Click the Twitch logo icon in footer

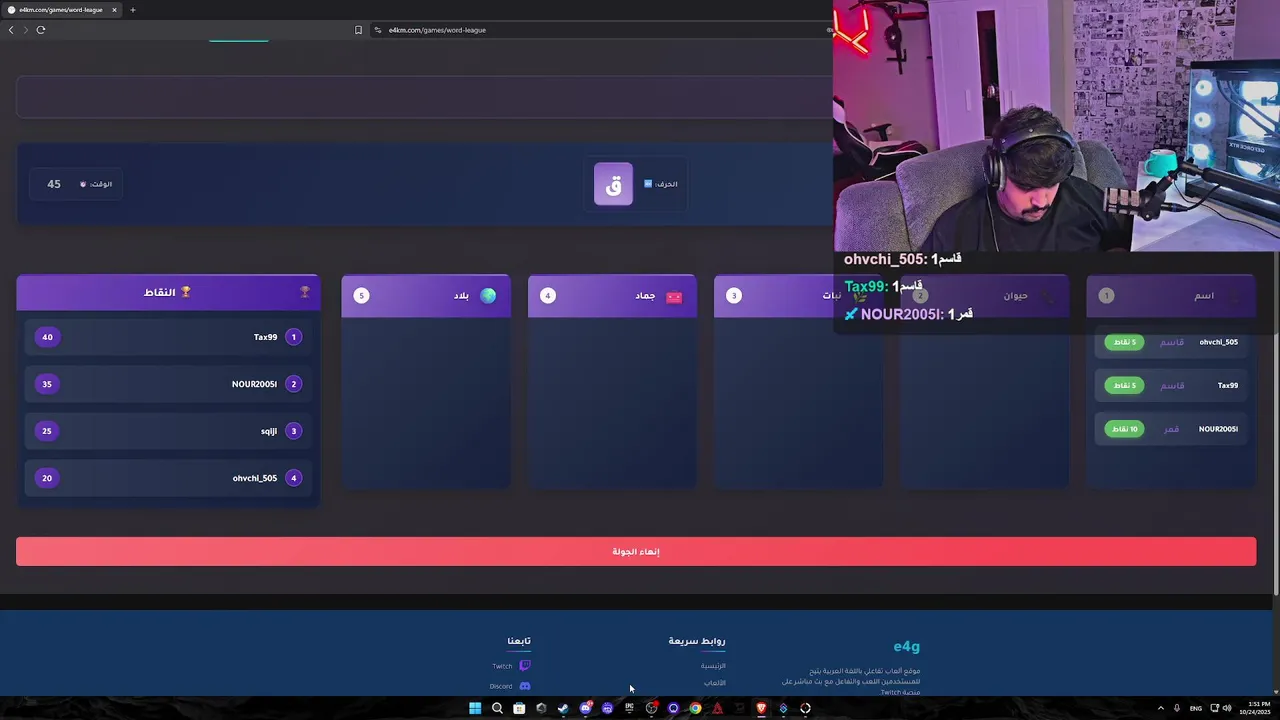pos(525,666)
